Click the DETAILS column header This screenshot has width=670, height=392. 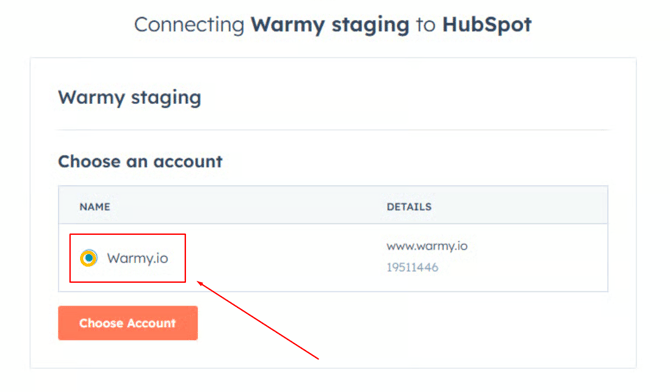pos(409,207)
